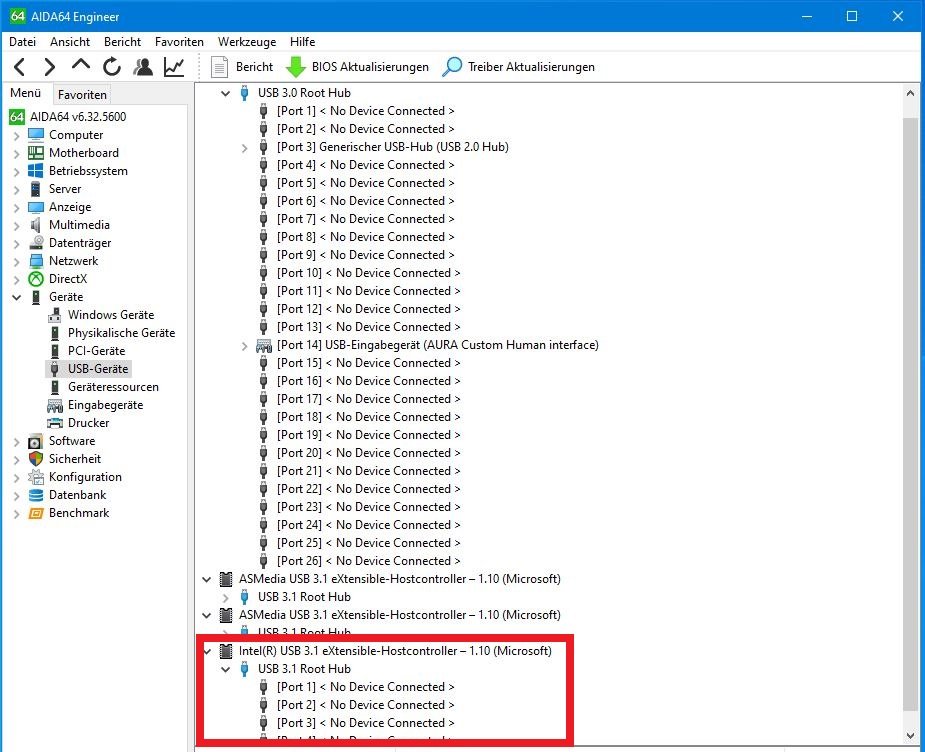Click the Drucker printer icon
This screenshot has width=925, height=752.
point(55,422)
